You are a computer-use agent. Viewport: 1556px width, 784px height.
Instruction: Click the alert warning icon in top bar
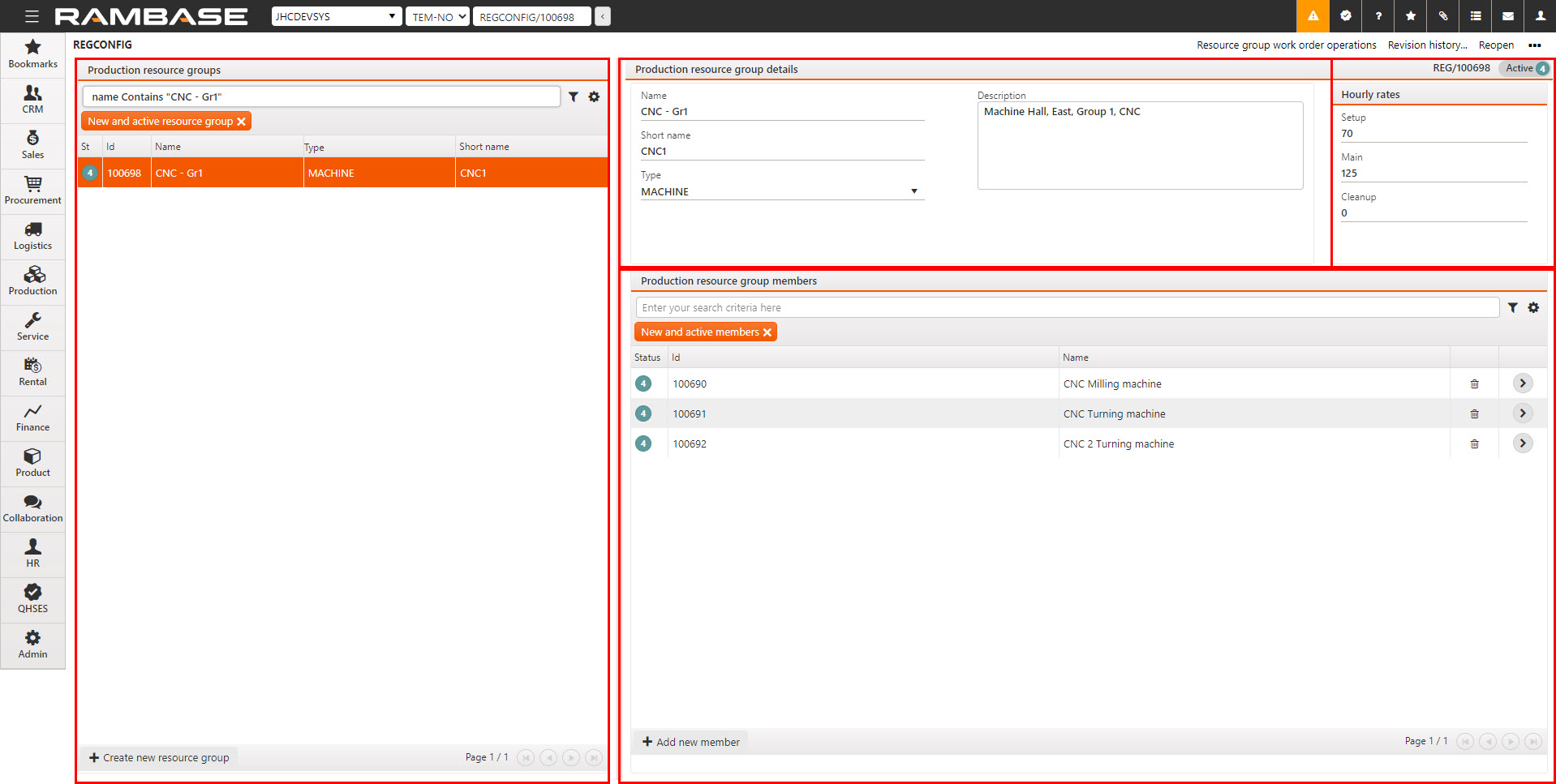click(1313, 16)
